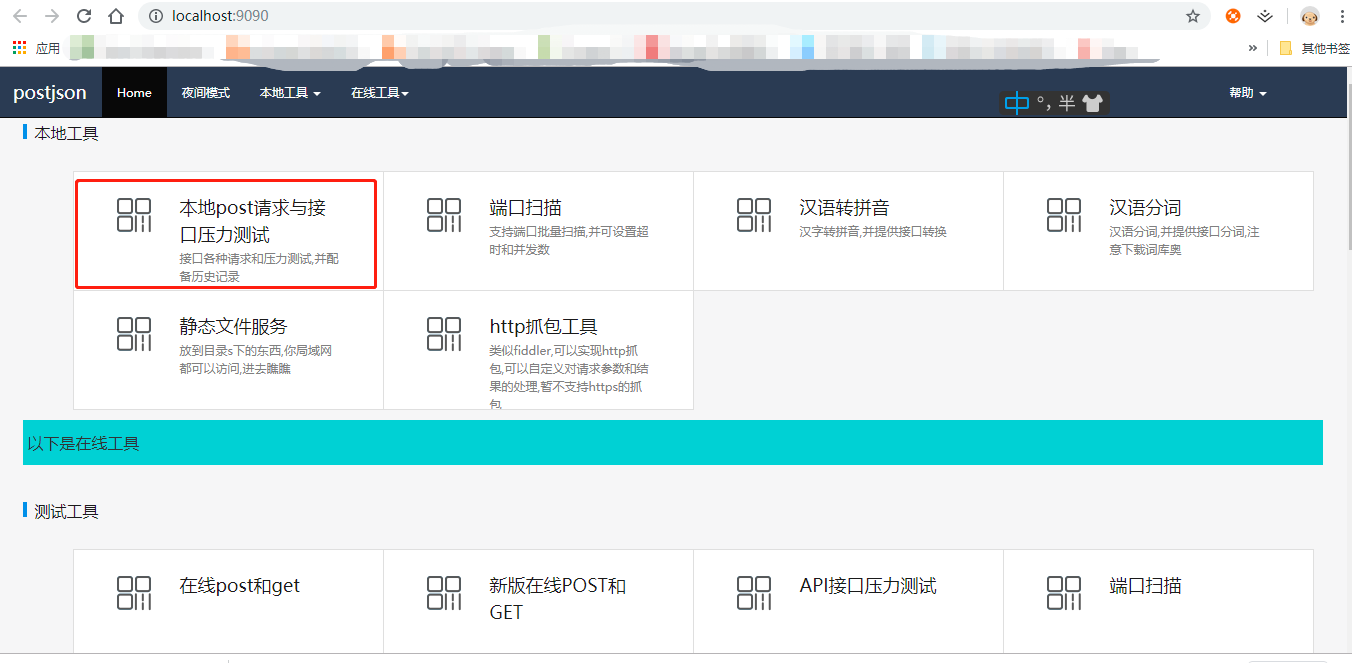Open the API接口压力测试 title link
This screenshot has width=1352, height=663.
pyautogui.click(x=868, y=586)
